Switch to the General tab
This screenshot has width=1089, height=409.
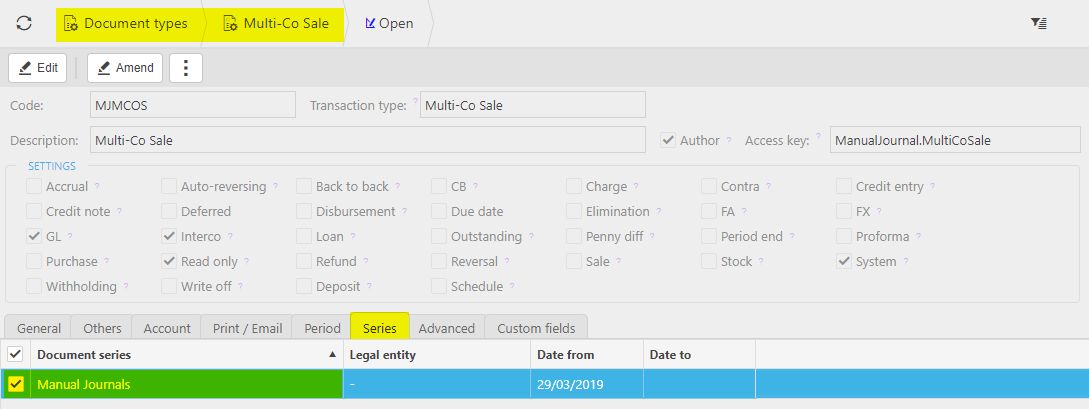39,328
